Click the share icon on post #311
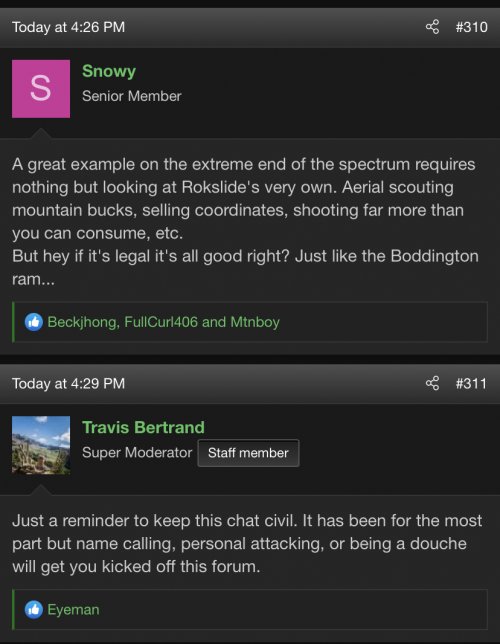500x644 pixels. click(432, 383)
